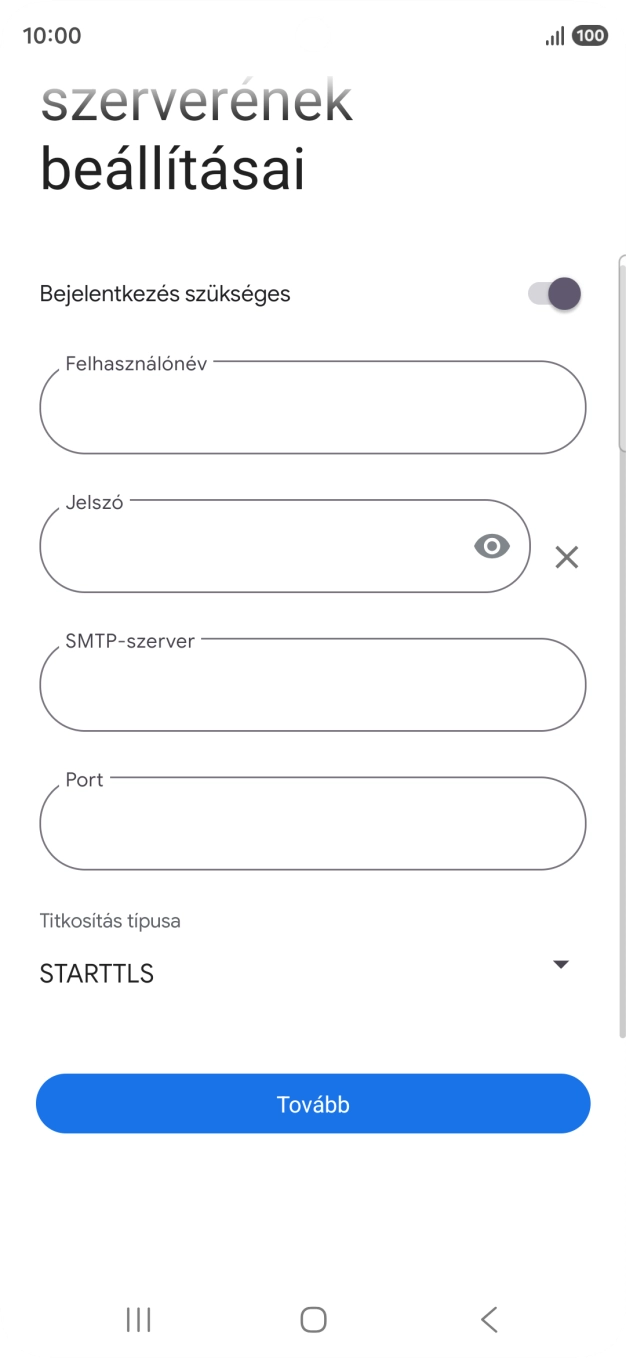This screenshot has width=626, height=1358.
Task: Tap the battery level indicator
Action: coord(590,36)
